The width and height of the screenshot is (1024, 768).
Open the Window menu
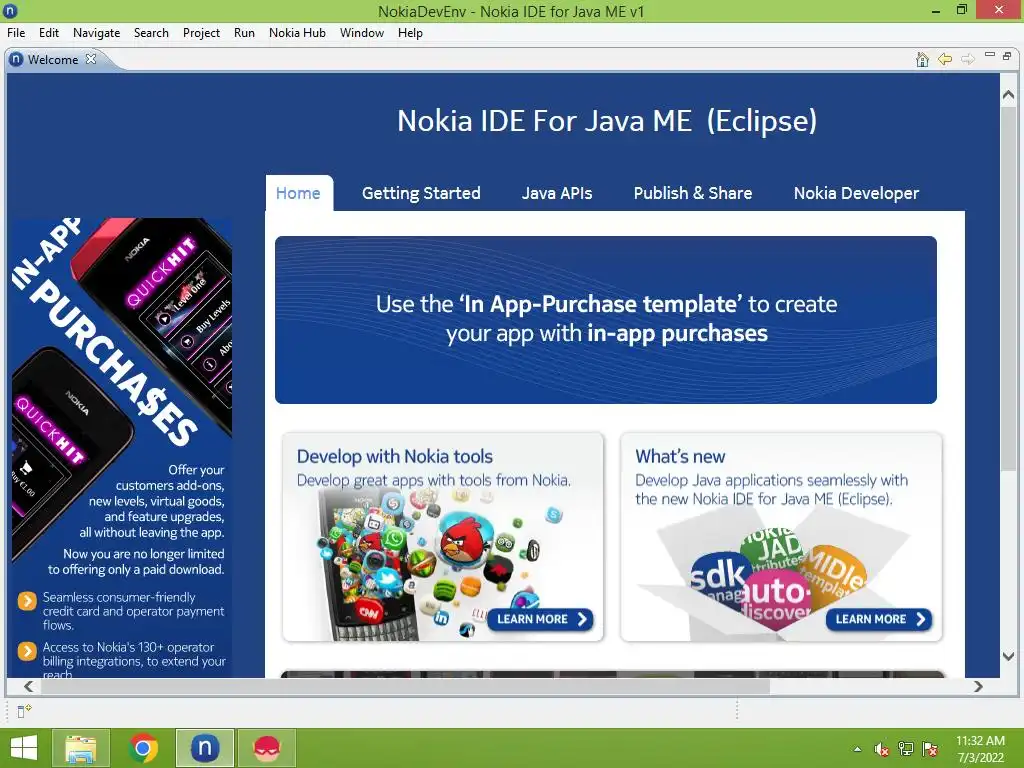pyautogui.click(x=362, y=33)
